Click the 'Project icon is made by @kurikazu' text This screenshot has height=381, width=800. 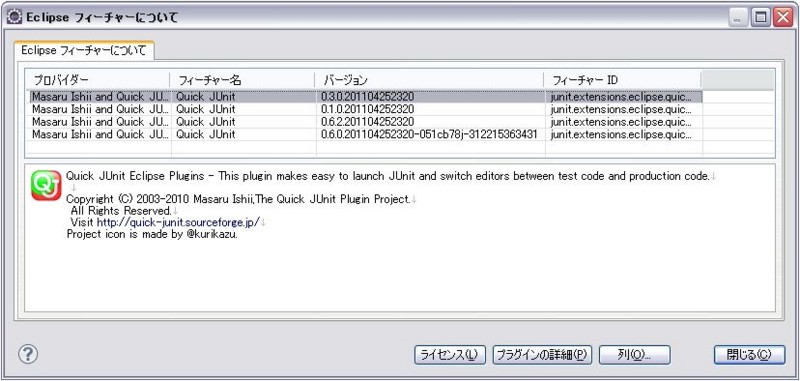[x=152, y=235]
